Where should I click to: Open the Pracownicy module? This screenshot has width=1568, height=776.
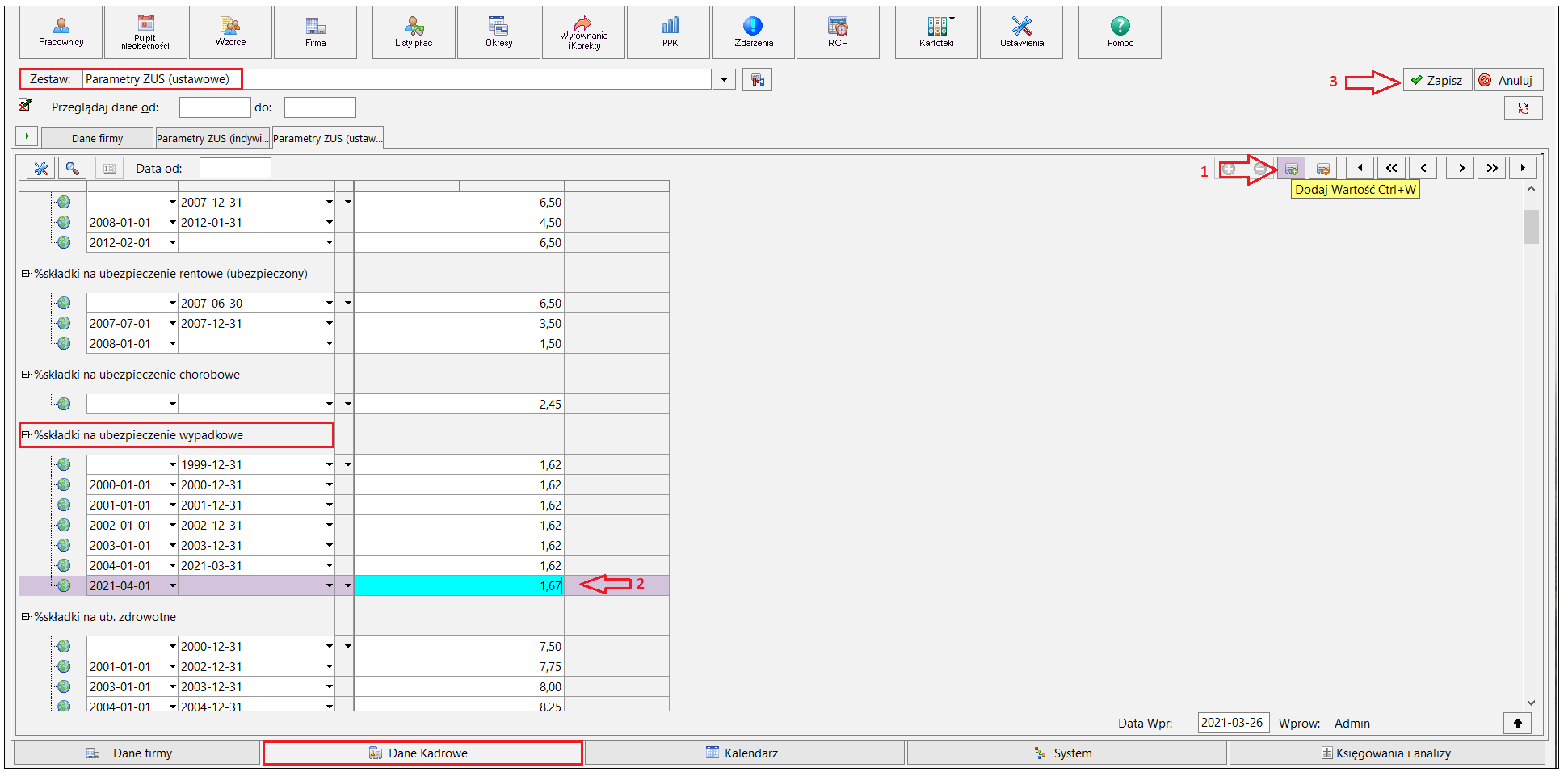coord(61,32)
